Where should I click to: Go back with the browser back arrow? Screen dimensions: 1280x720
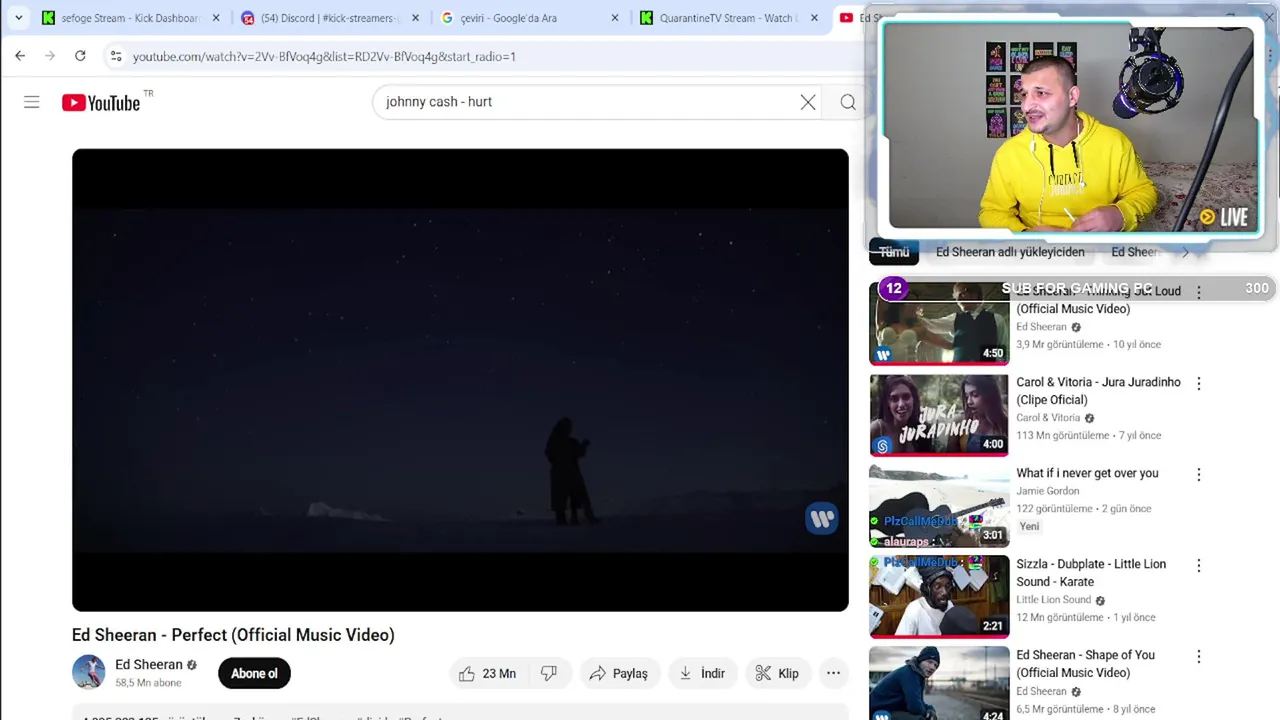(x=20, y=56)
